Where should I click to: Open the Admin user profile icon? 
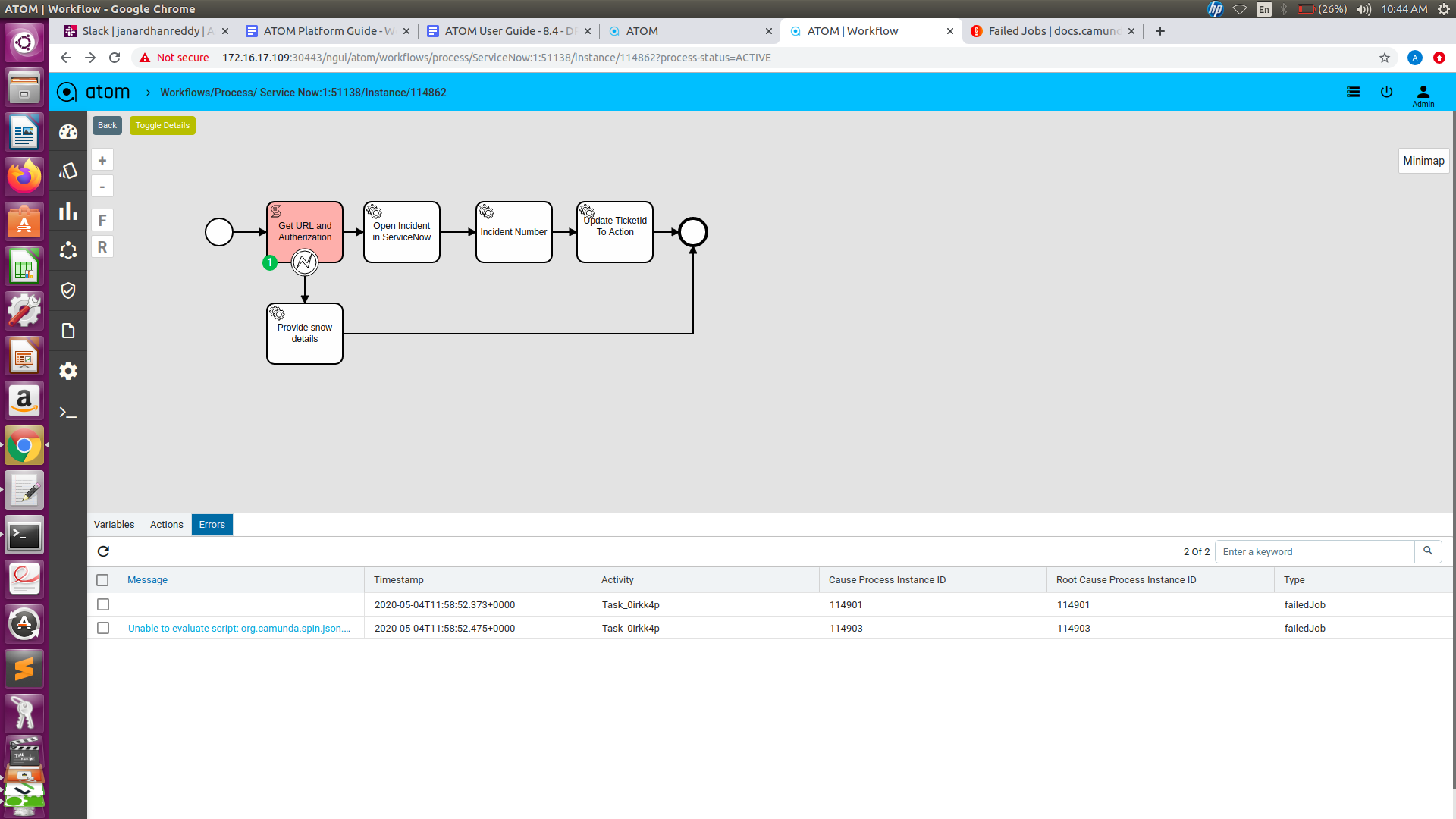(x=1423, y=95)
